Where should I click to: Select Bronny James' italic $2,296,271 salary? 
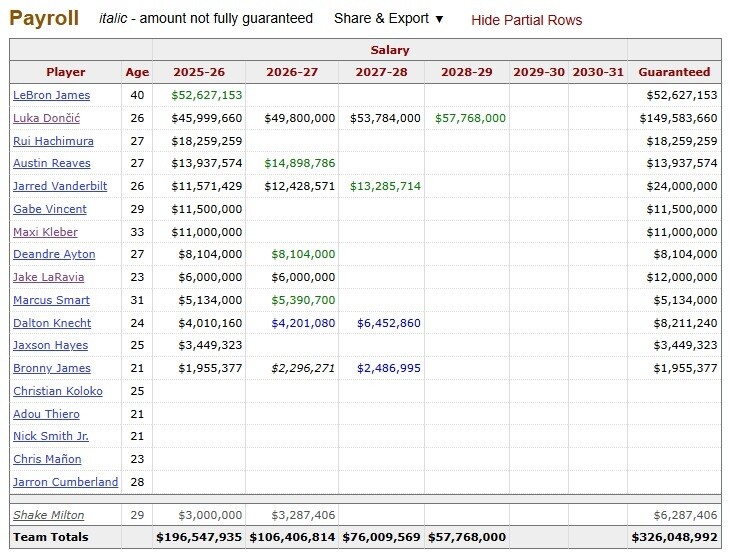point(303,368)
